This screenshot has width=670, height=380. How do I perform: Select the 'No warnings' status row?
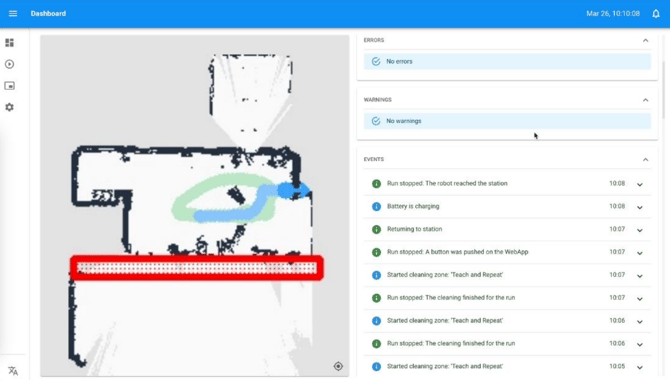point(507,121)
